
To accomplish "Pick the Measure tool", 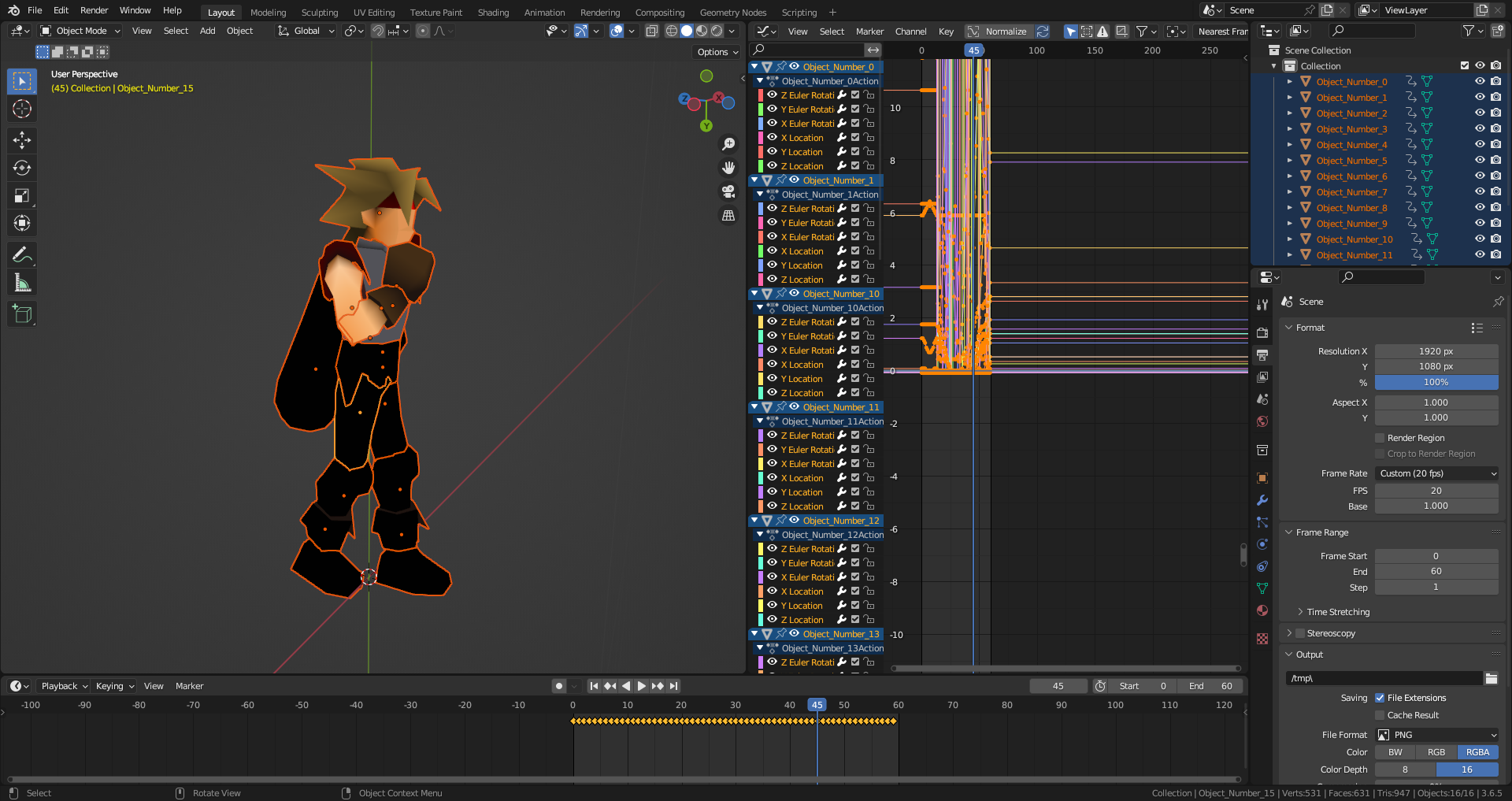I will (22, 282).
